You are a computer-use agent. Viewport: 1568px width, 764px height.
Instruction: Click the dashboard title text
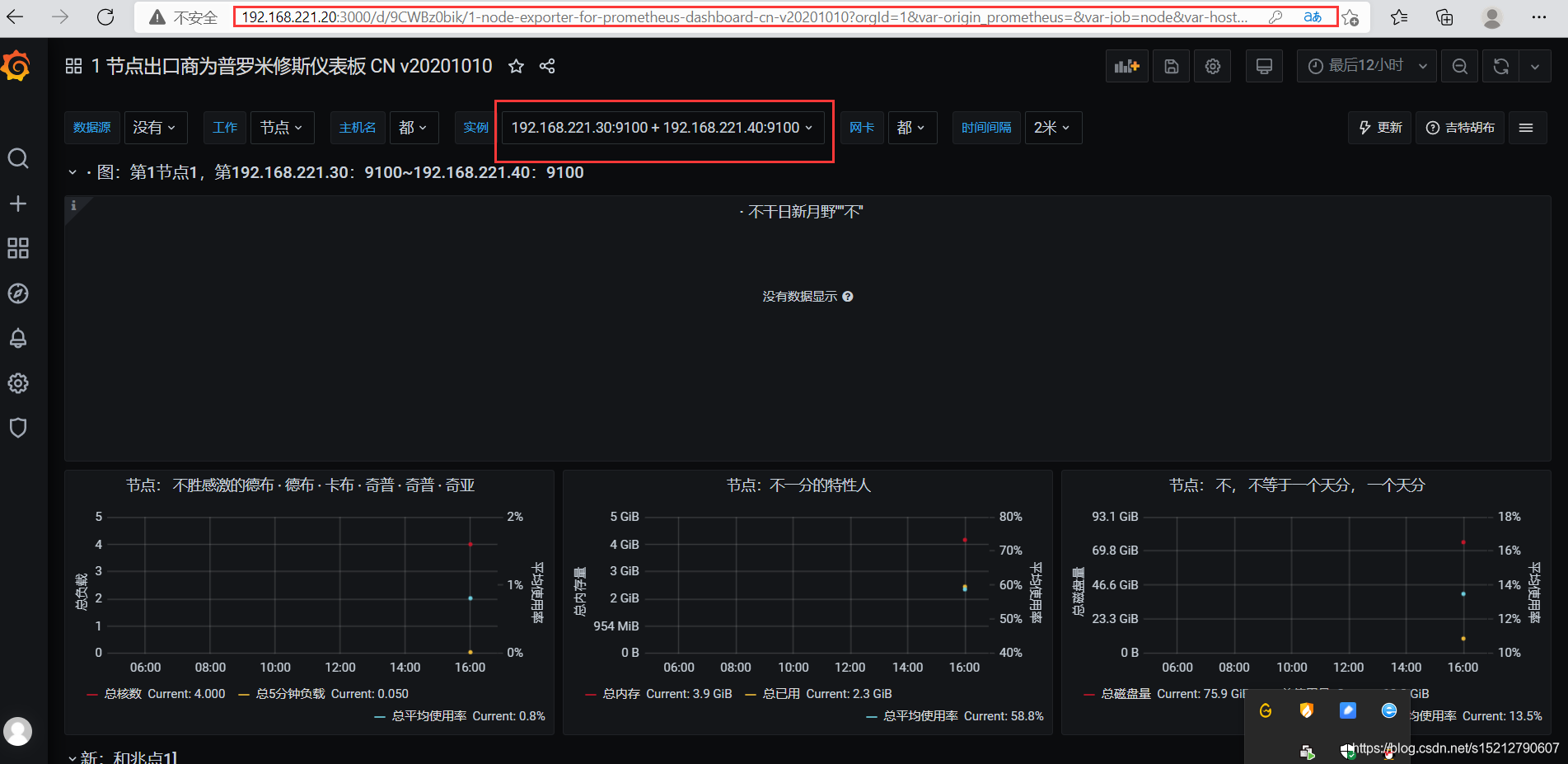coord(291,66)
